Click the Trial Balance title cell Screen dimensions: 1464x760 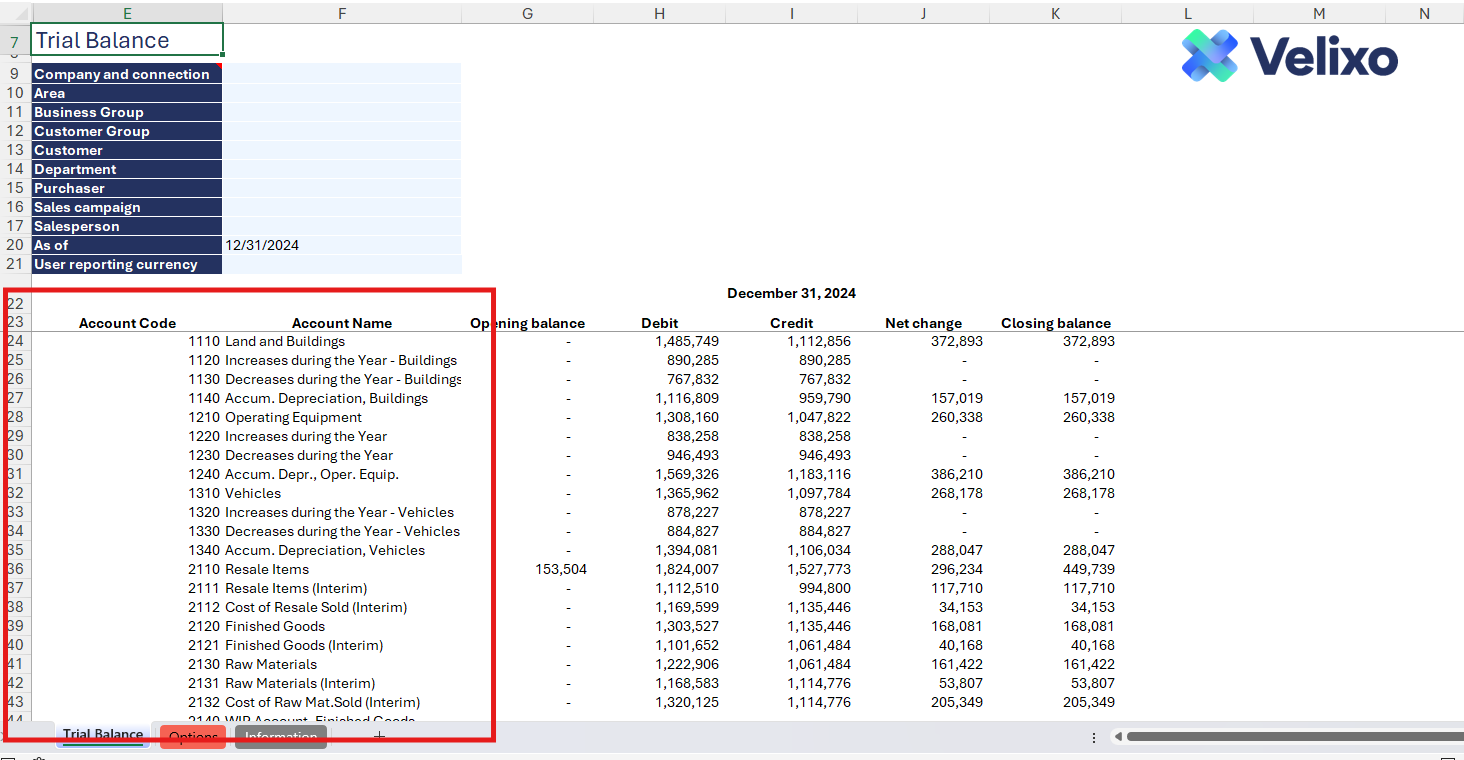tap(127, 41)
